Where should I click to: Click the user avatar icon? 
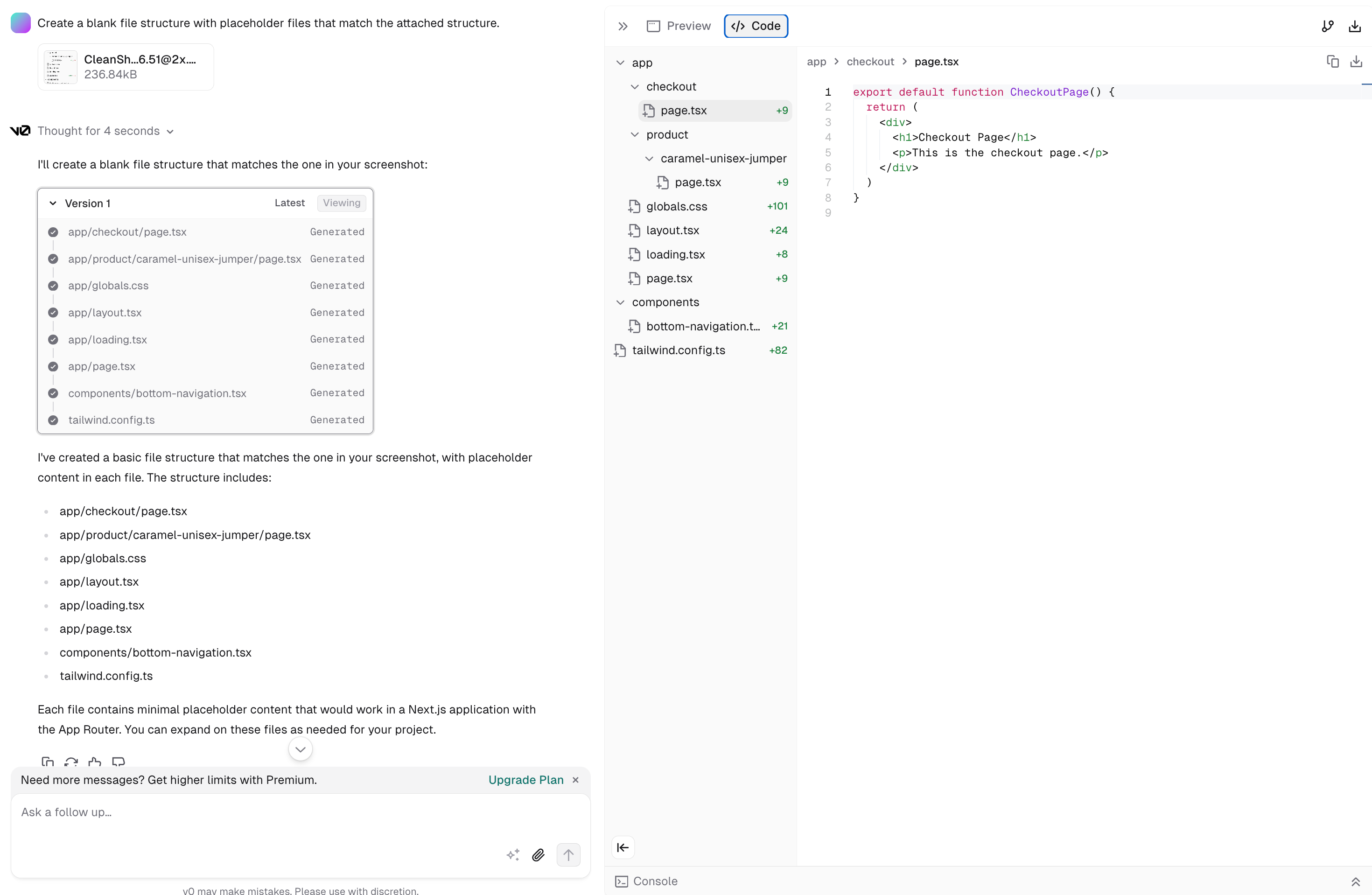point(21,23)
